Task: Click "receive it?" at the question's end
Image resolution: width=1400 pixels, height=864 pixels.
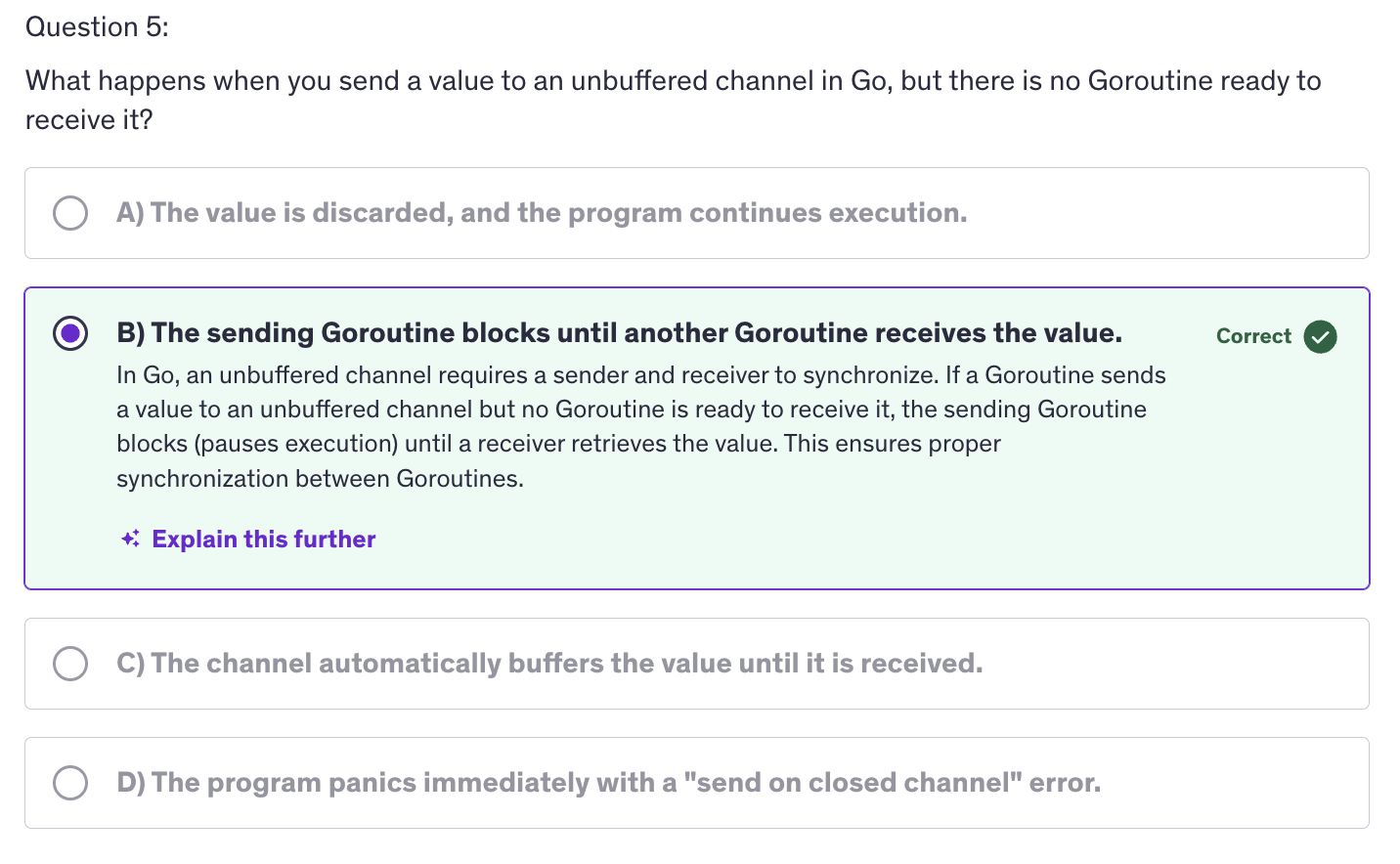Action: [89, 120]
